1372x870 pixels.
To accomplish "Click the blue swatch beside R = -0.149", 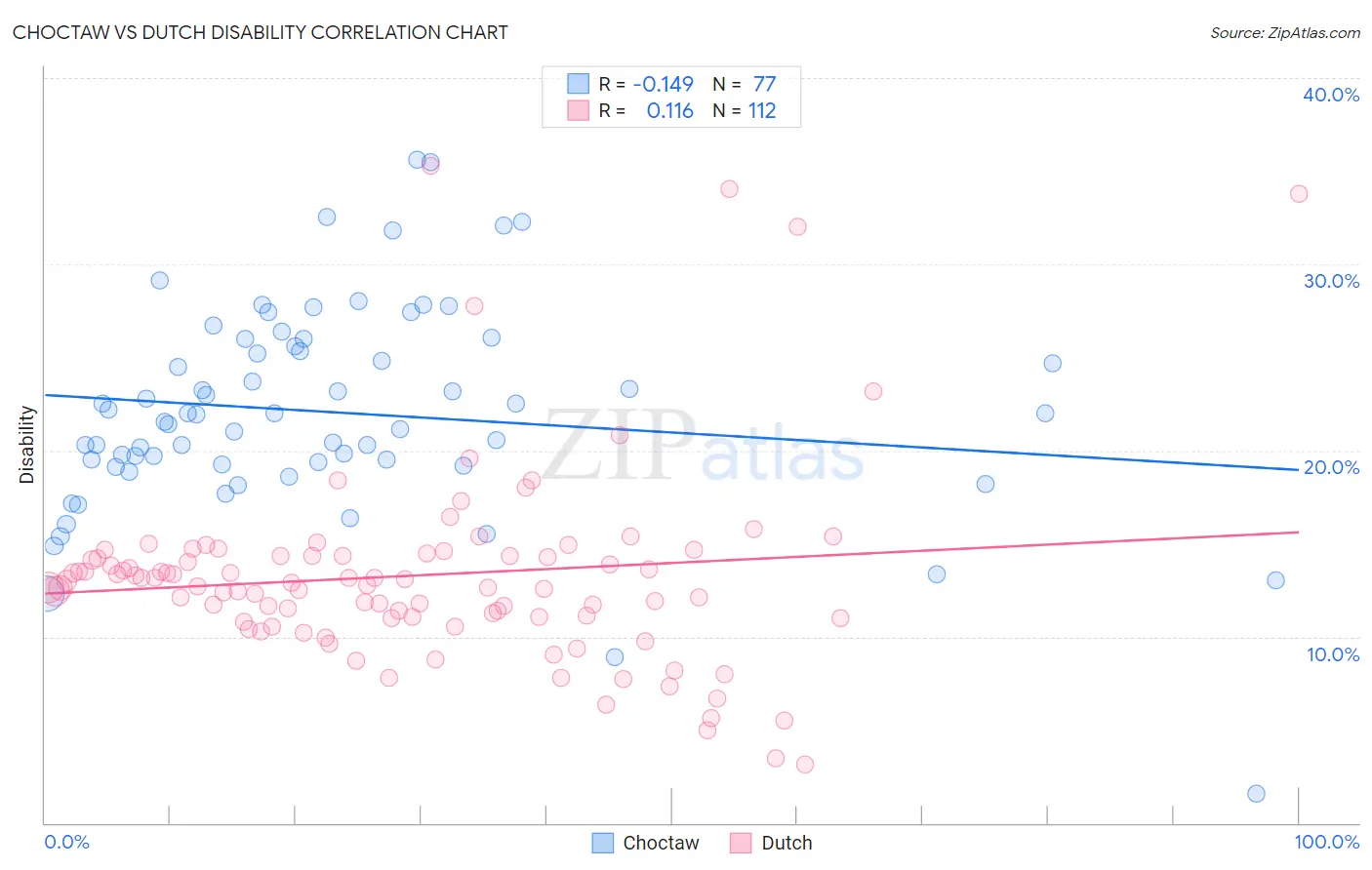I will (x=579, y=84).
